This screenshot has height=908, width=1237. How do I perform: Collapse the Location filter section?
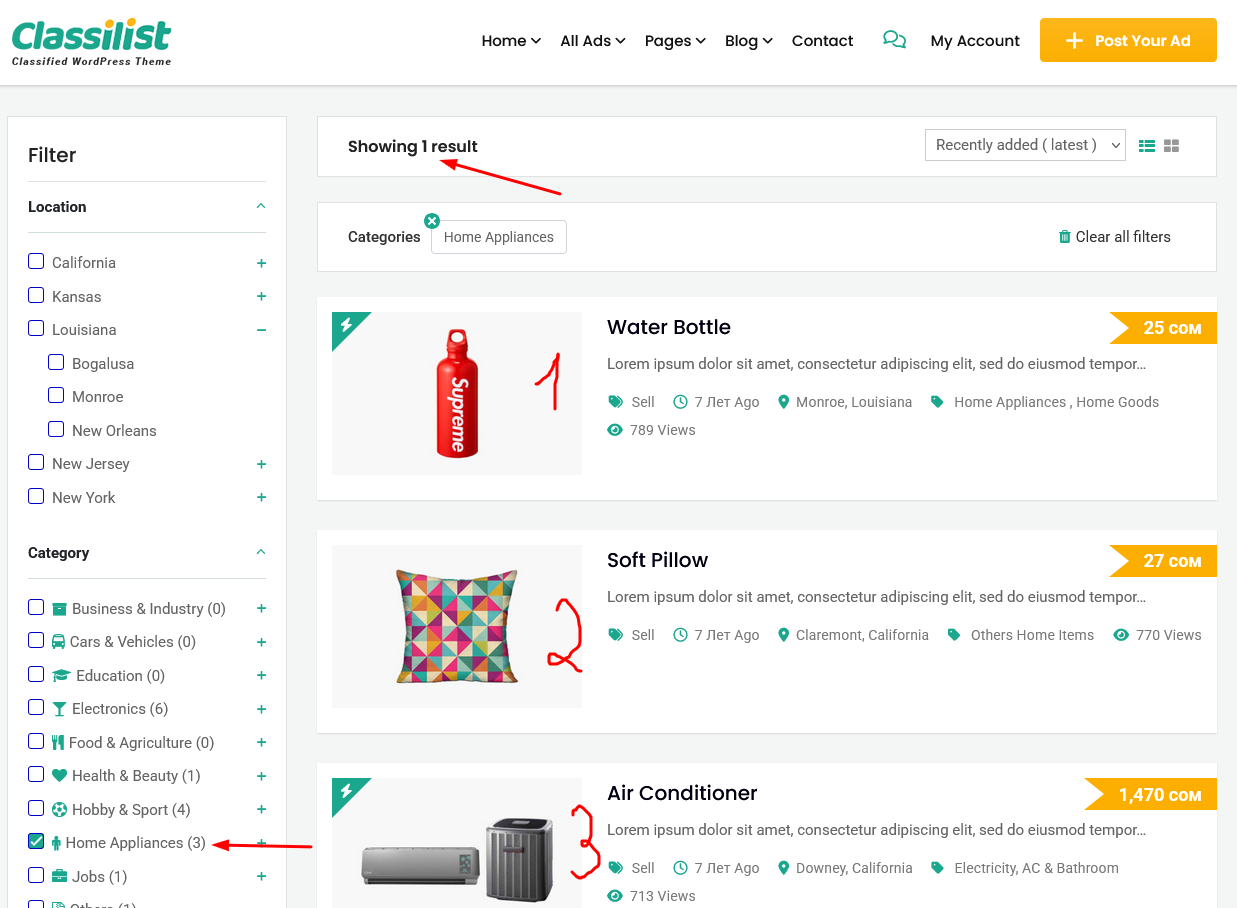pyautogui.click(x=261, y=206)
